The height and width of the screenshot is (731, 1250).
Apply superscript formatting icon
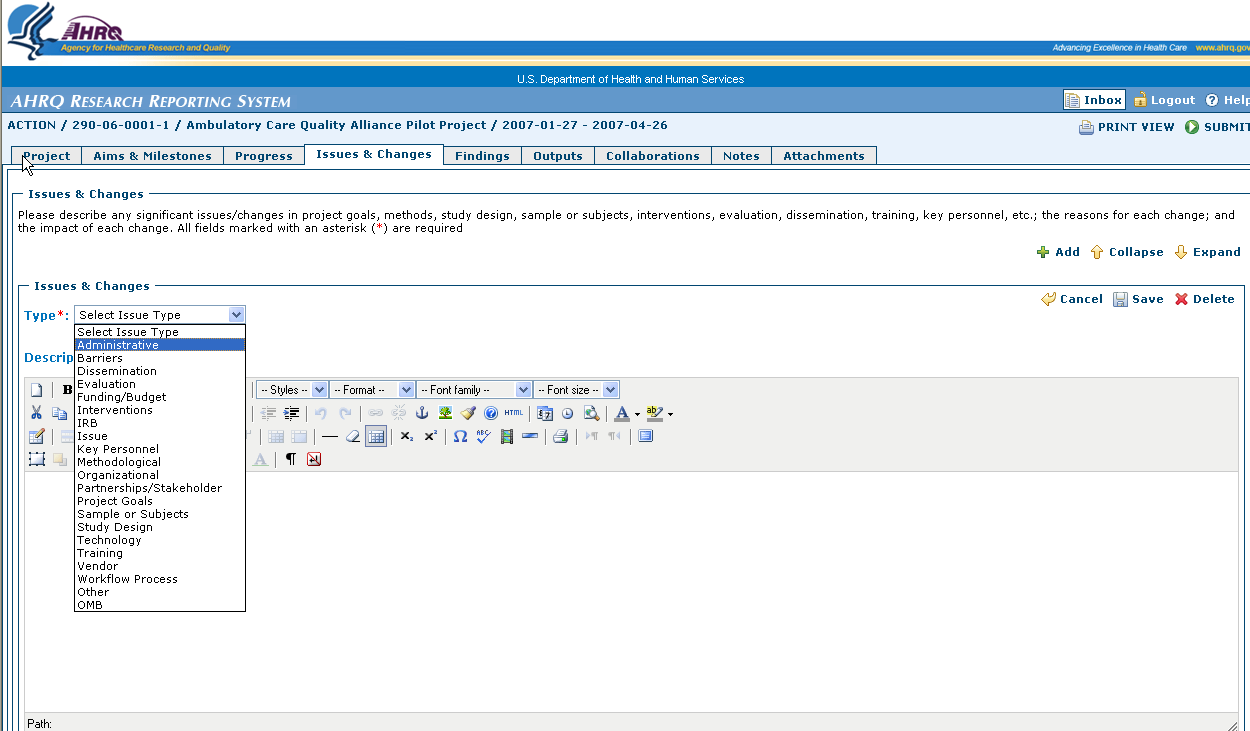430,436
